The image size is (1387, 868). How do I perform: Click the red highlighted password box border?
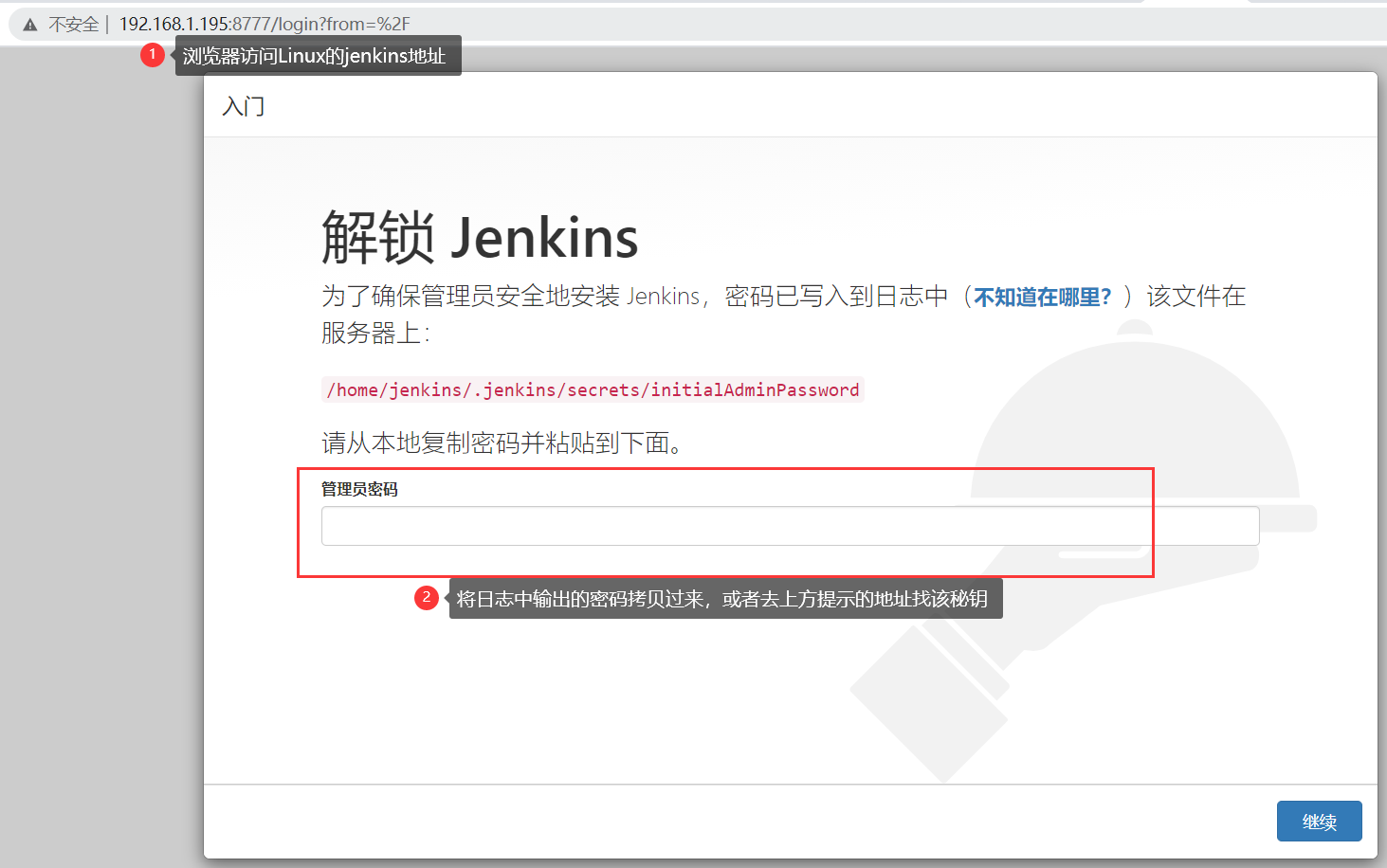tap(726, 469)
